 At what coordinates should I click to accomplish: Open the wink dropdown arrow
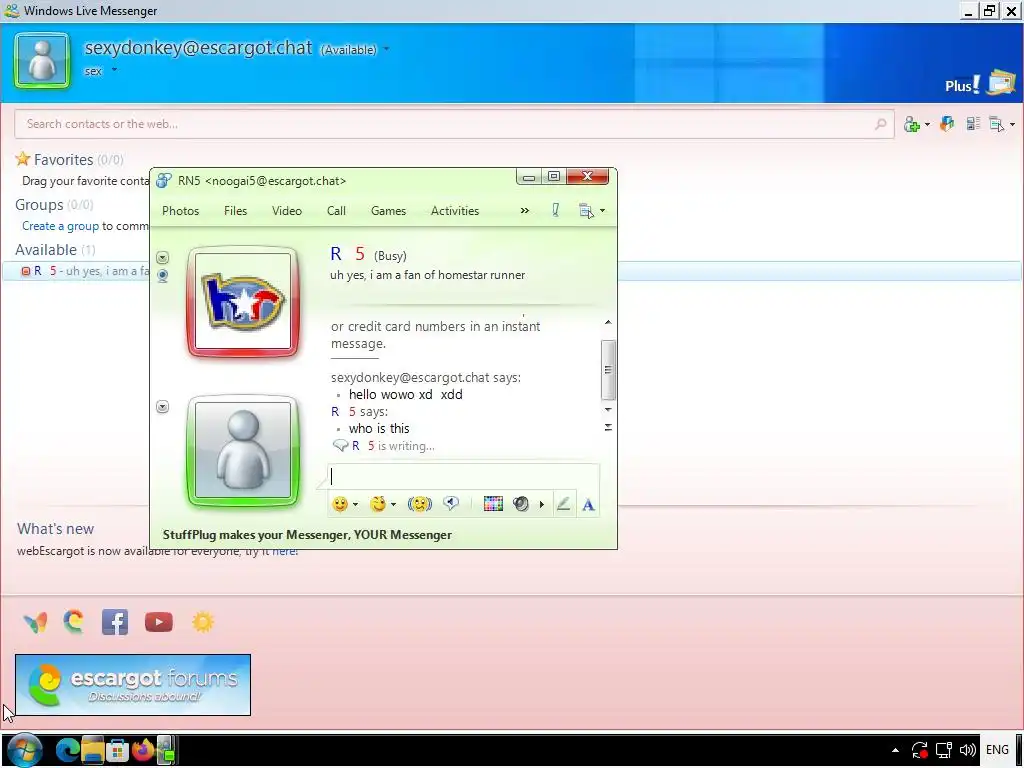[393, 504]
